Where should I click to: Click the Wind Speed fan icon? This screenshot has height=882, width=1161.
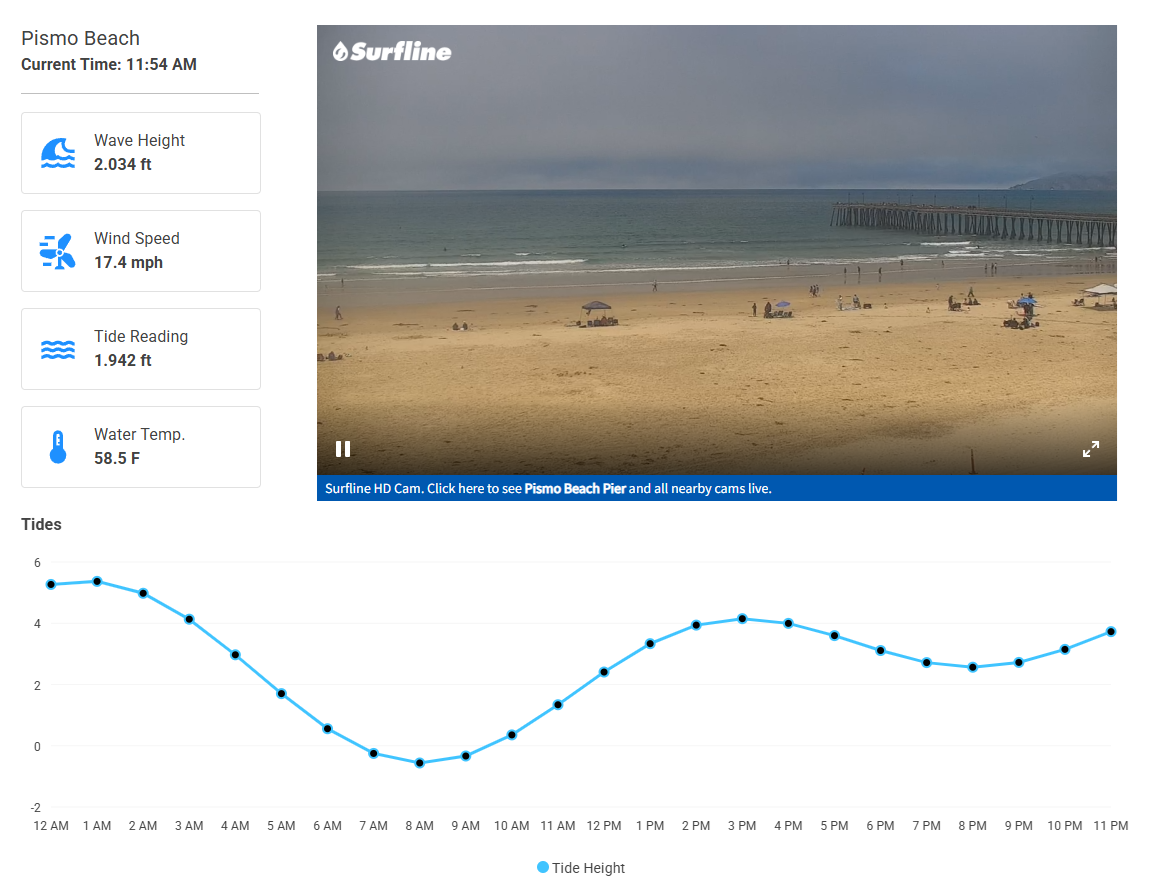pos(58,251)
